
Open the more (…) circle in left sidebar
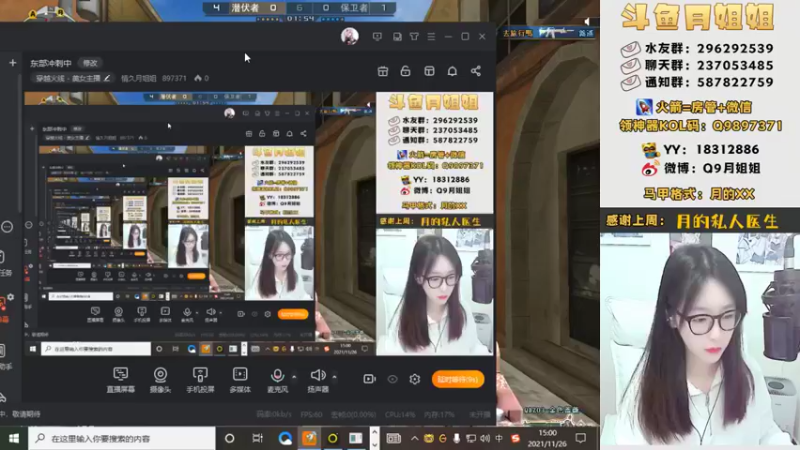tap(7, 227)
